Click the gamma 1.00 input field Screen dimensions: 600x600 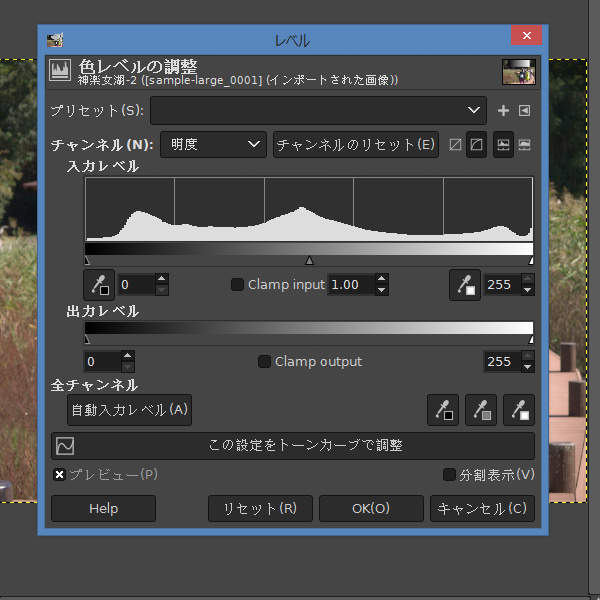point(351,285)
